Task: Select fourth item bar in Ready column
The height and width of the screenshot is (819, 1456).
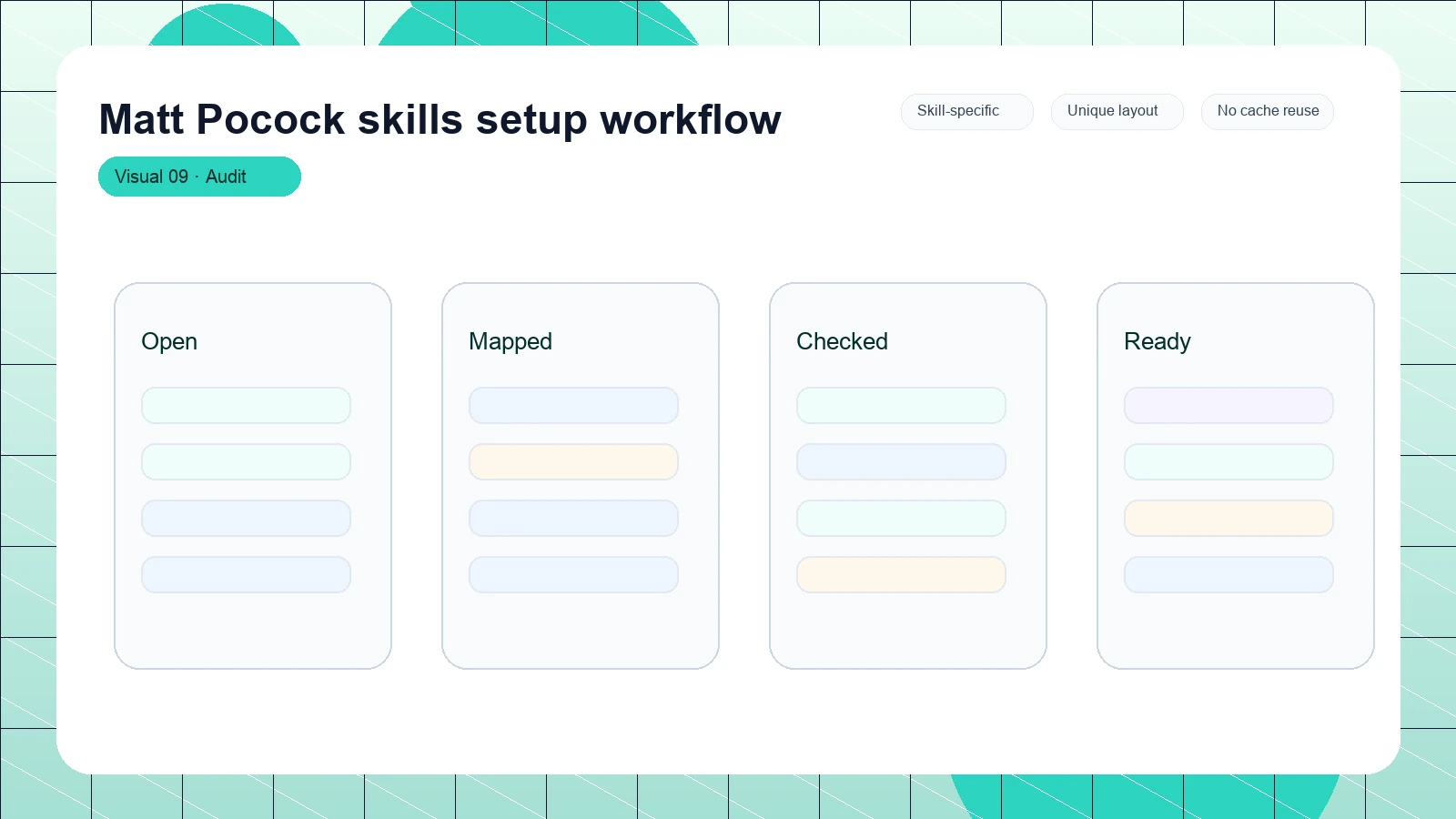Action: click(1228, 574)
